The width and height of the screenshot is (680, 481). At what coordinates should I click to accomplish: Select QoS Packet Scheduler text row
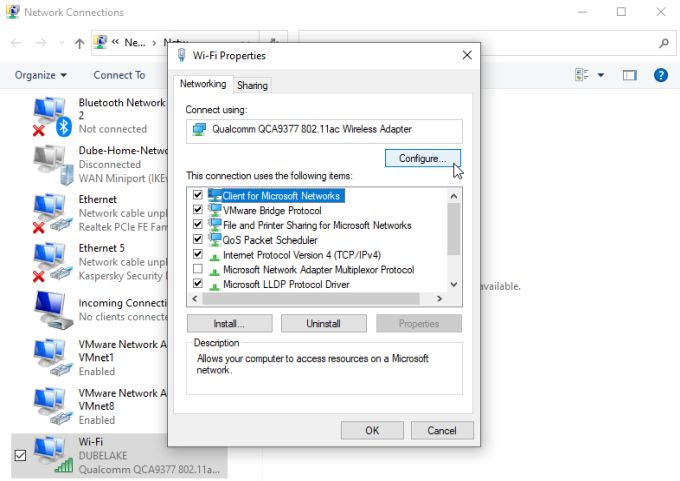(270, 240)
